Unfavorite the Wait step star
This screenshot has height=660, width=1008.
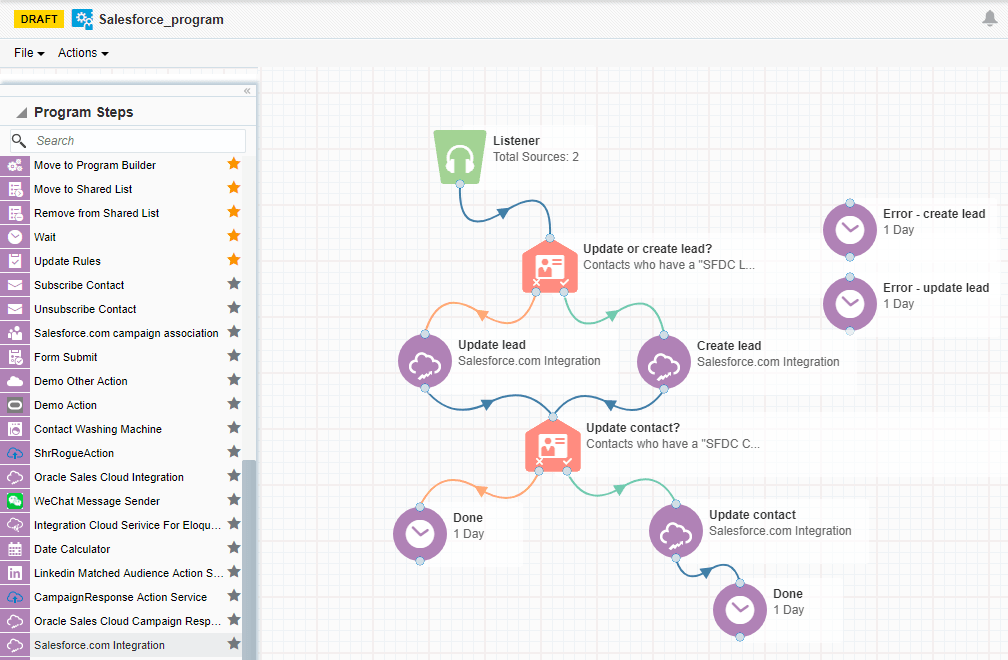[x=234, y=236]
